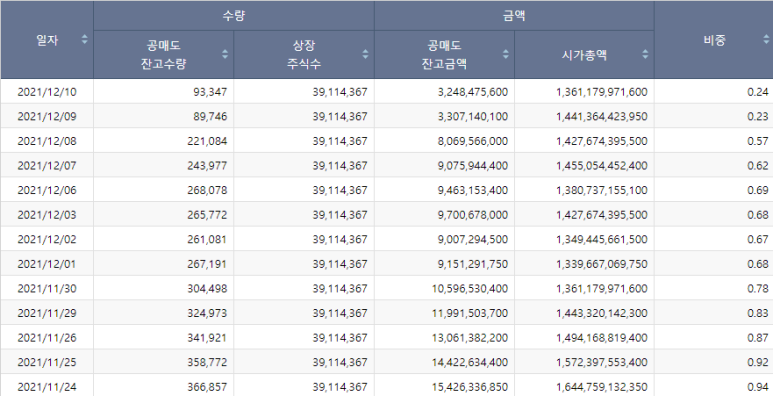Click the 수량 group header
773x396 pixels.
point(234,16)
